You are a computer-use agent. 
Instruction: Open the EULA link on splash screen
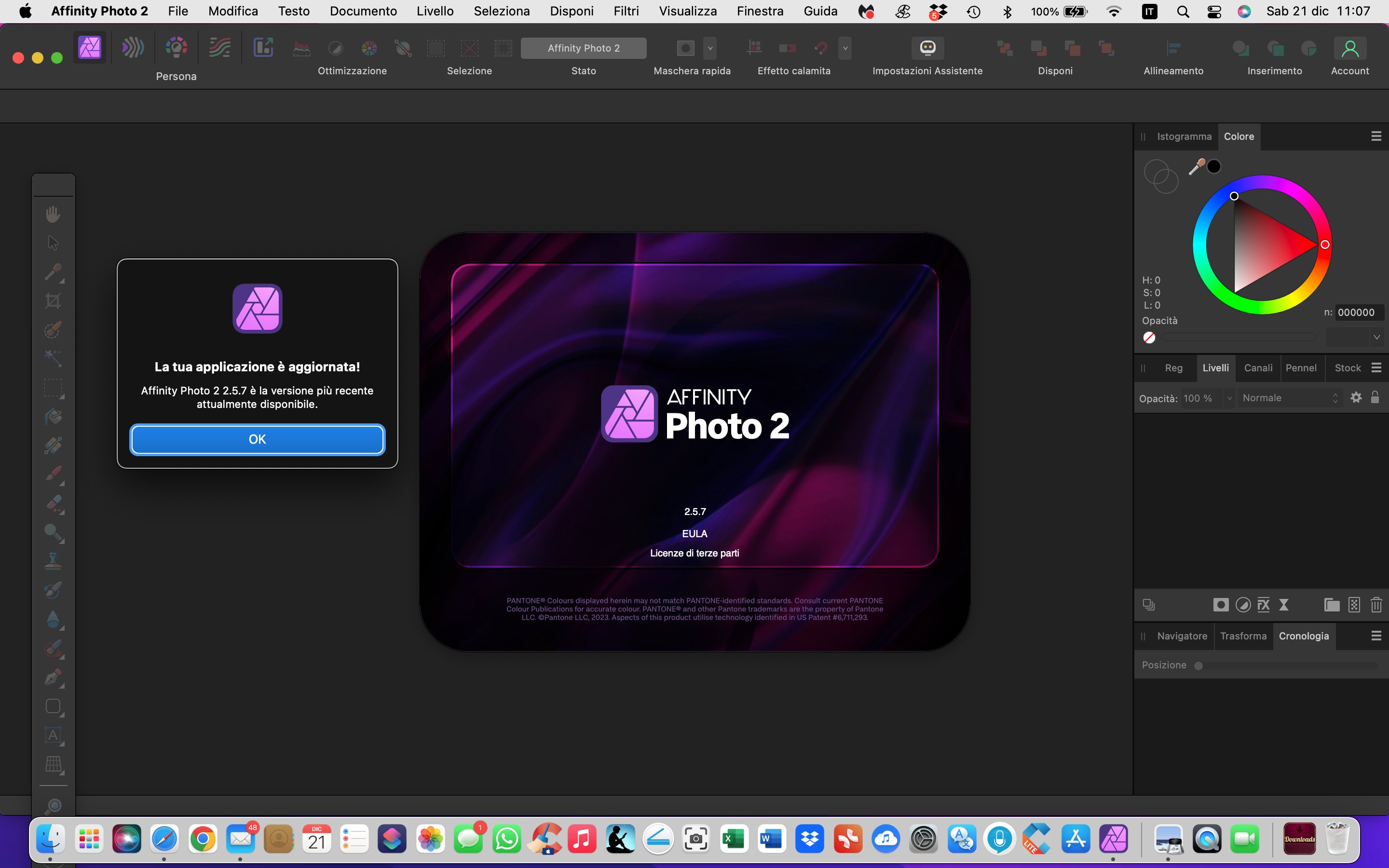click(694, 533)
